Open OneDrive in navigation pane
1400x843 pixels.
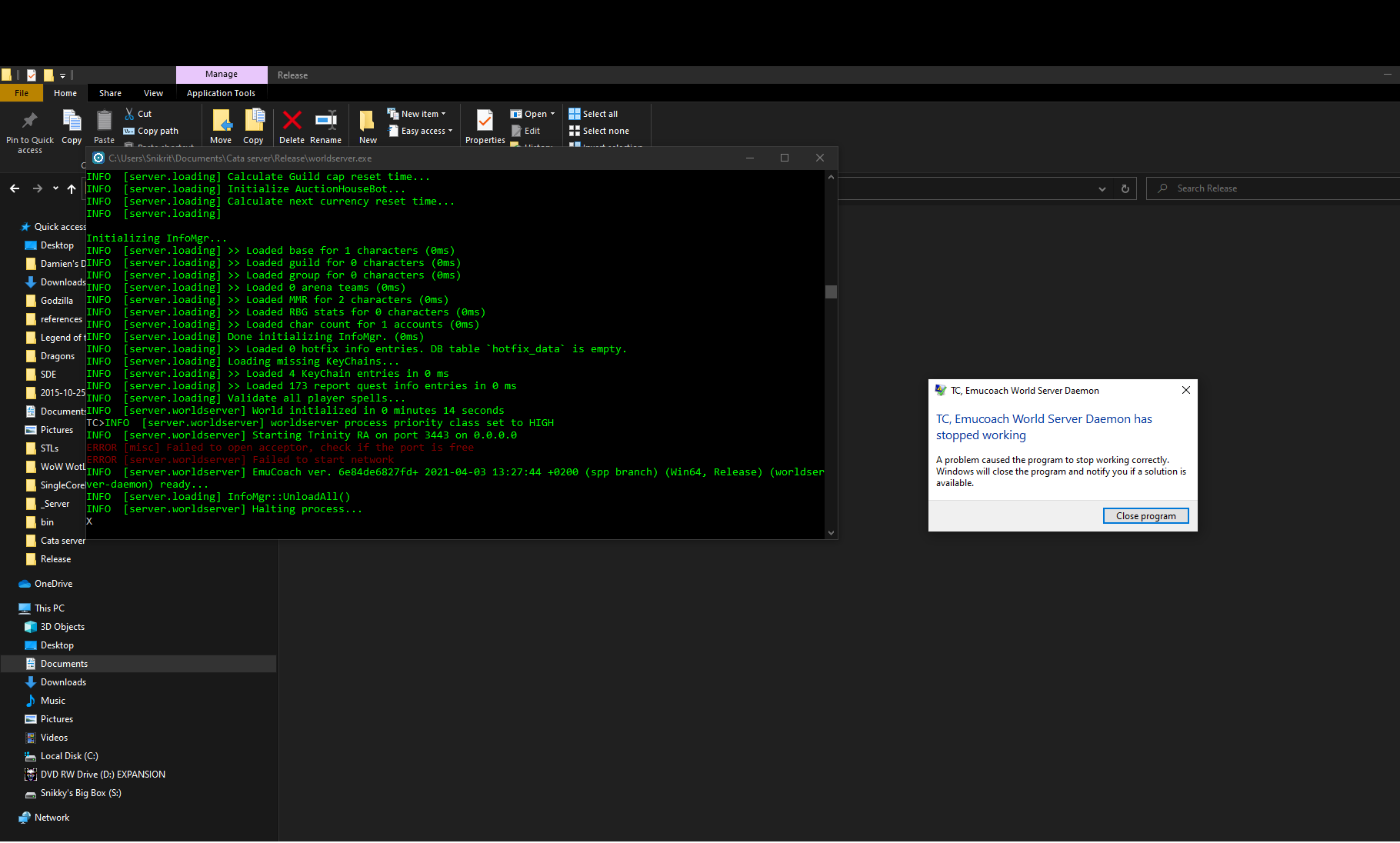tap(46, 584)
